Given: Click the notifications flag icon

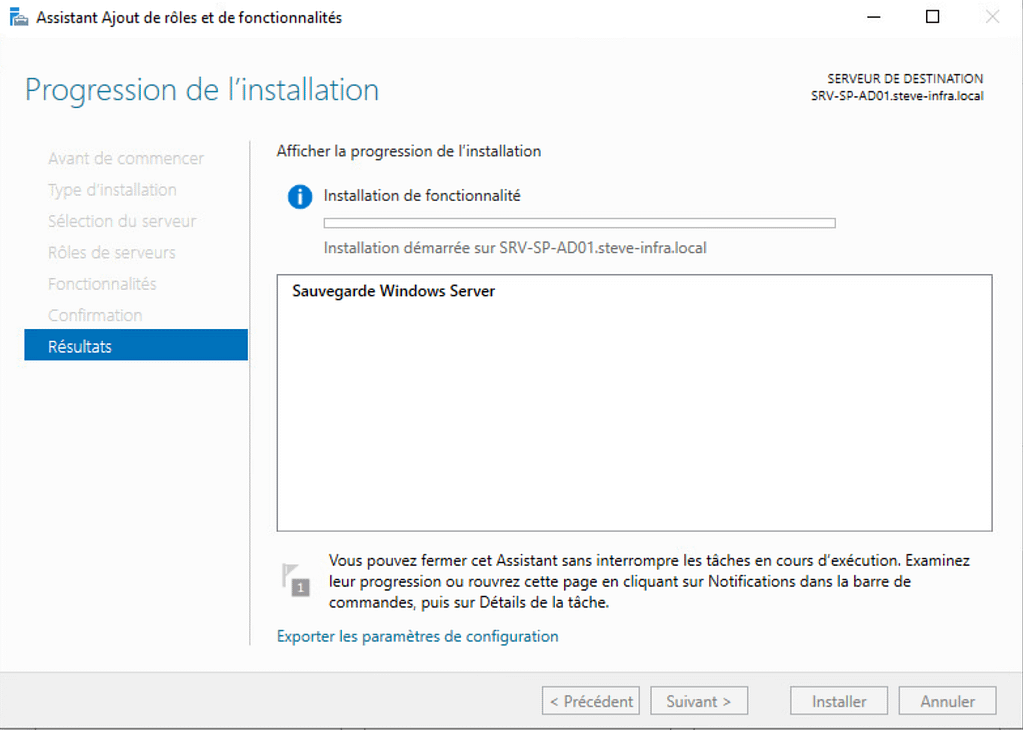Looking at the screenshot, I should pyautogui.click(x=296, y=580).
